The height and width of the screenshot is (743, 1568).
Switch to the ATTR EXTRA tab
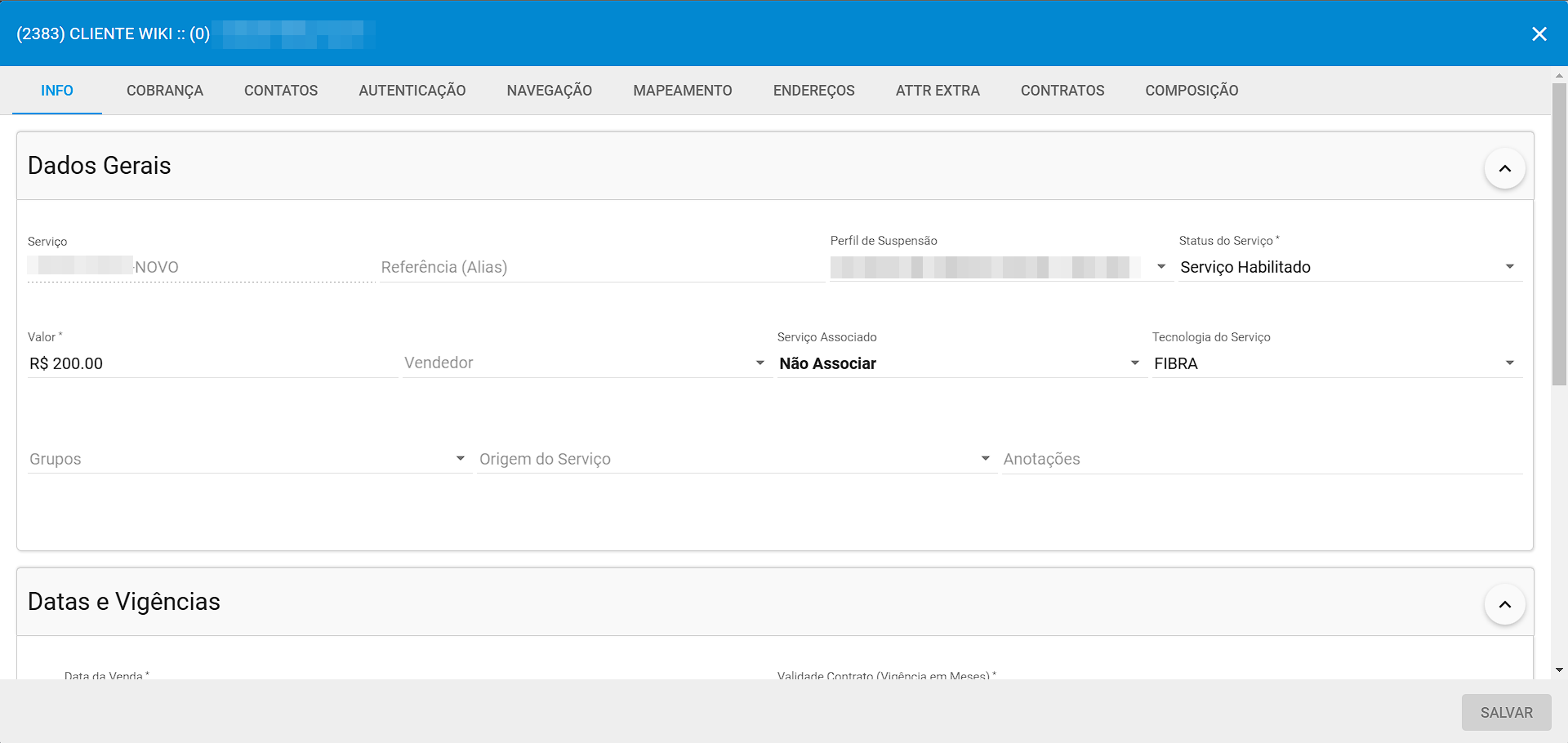(x=938, y=91)
